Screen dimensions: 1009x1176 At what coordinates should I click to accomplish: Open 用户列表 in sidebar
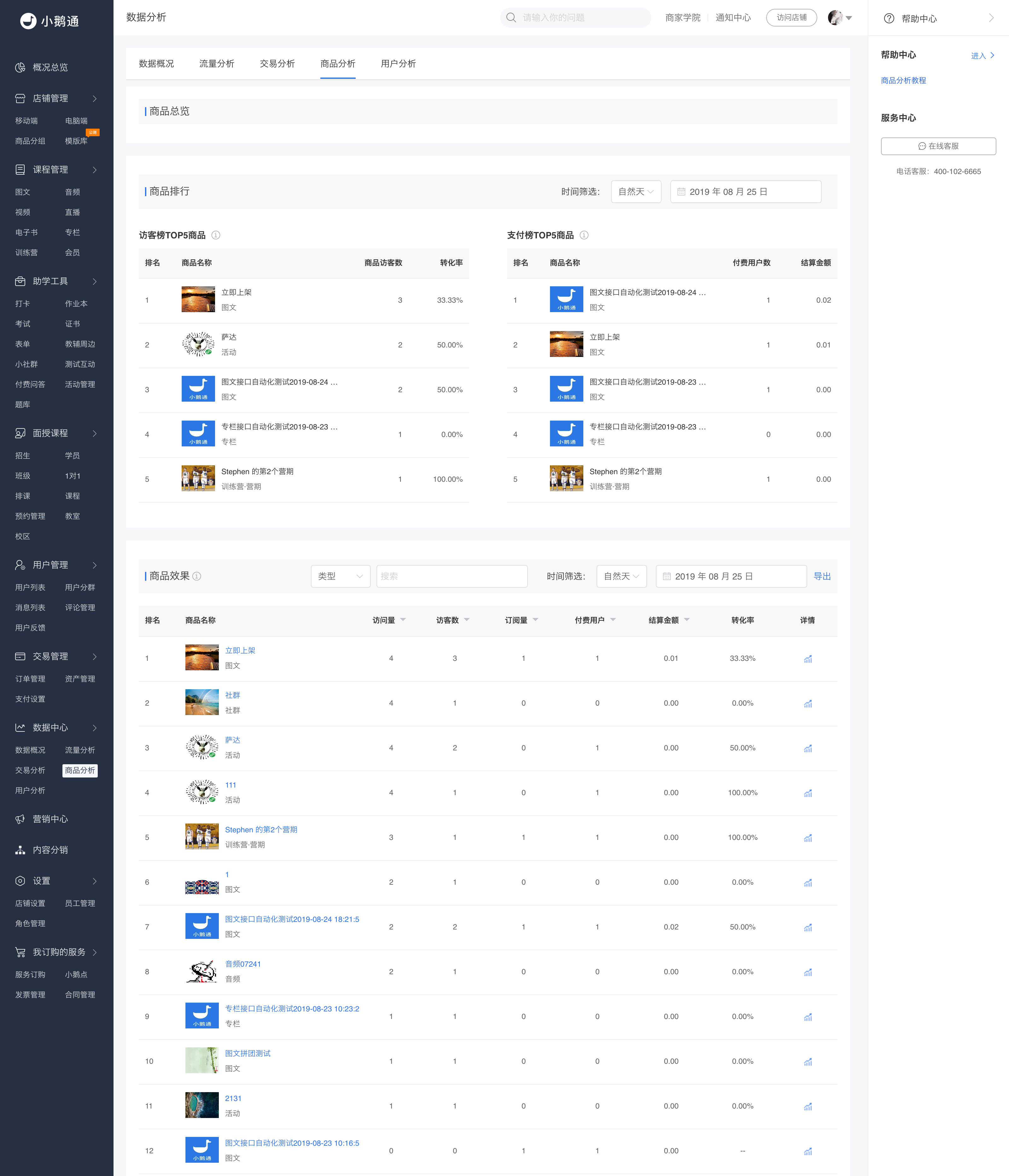point(30,587)
